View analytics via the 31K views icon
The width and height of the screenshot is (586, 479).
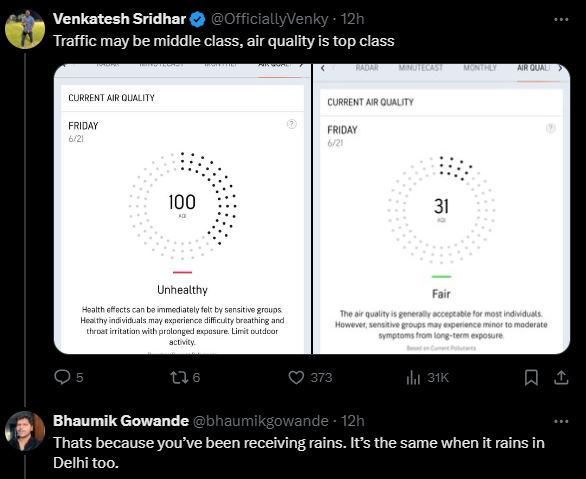[x=413, y=377]
